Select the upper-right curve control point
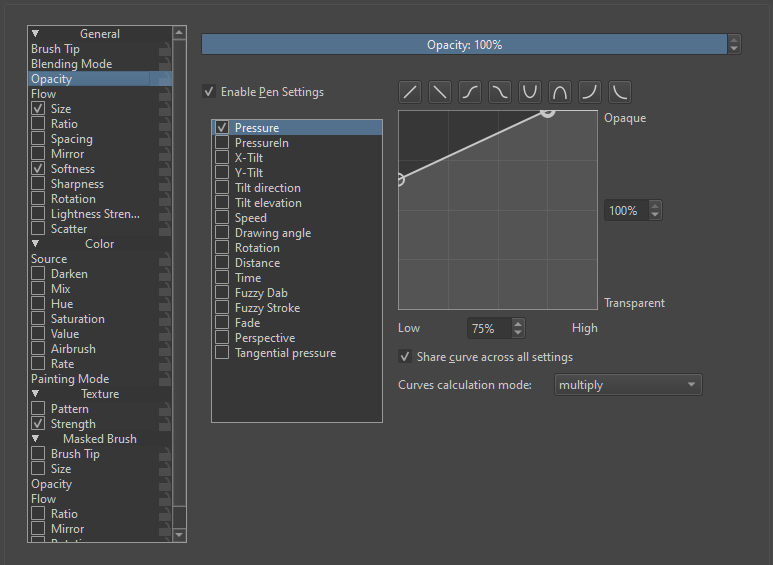The width and height of the screenshot is (773, 565). [x=547, y=111]
